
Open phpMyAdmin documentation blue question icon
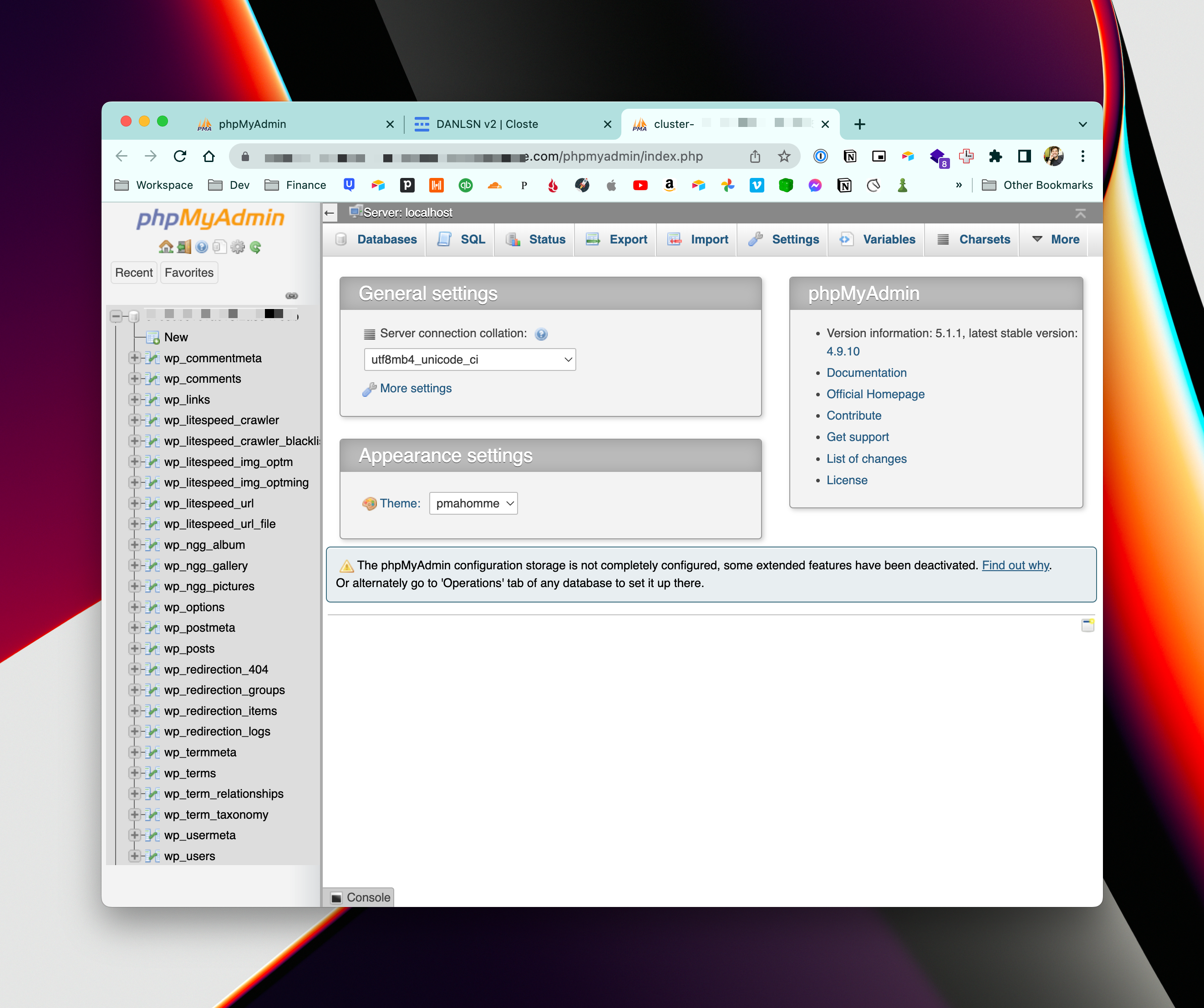201,247
